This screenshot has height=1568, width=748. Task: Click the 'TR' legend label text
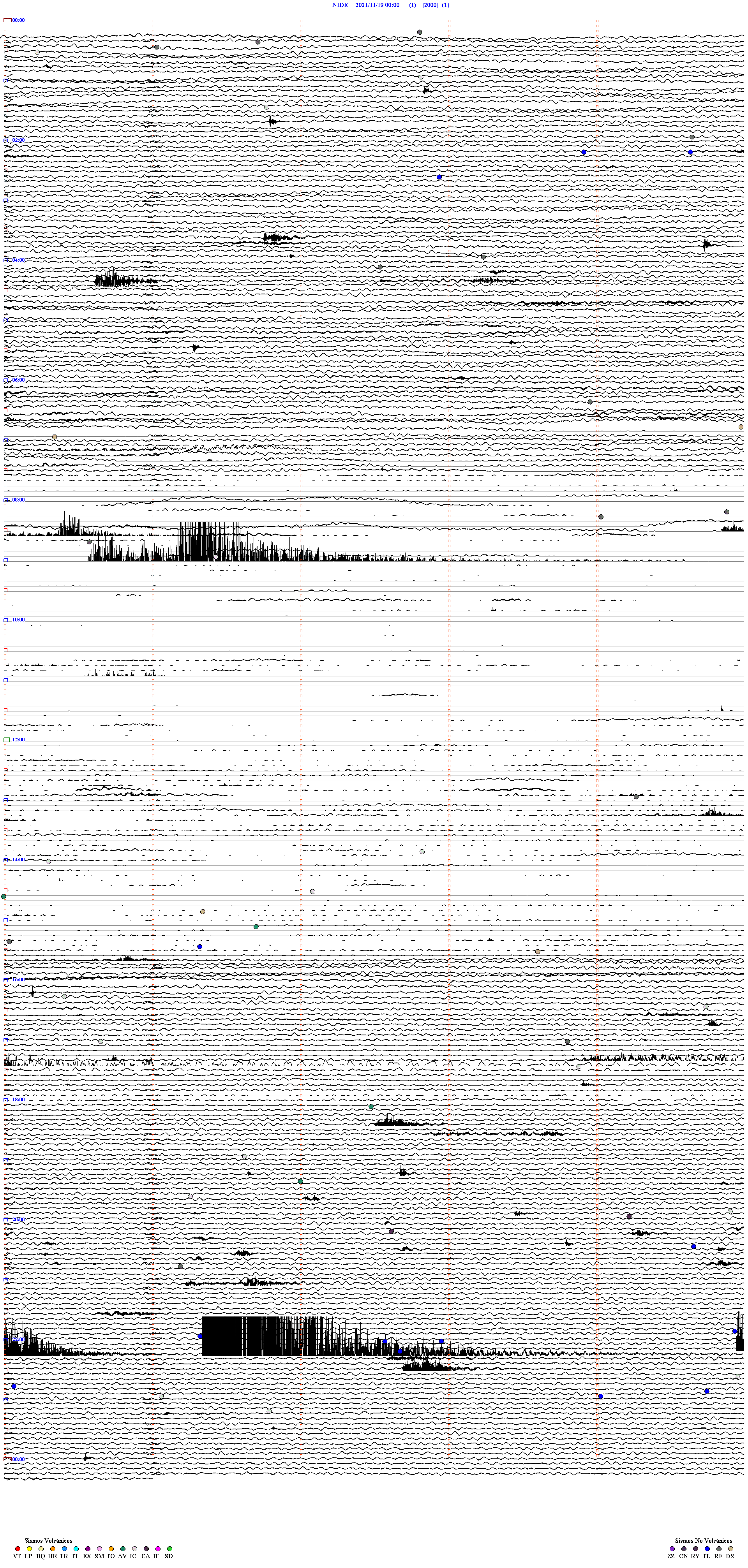[x=64, y=1556]
